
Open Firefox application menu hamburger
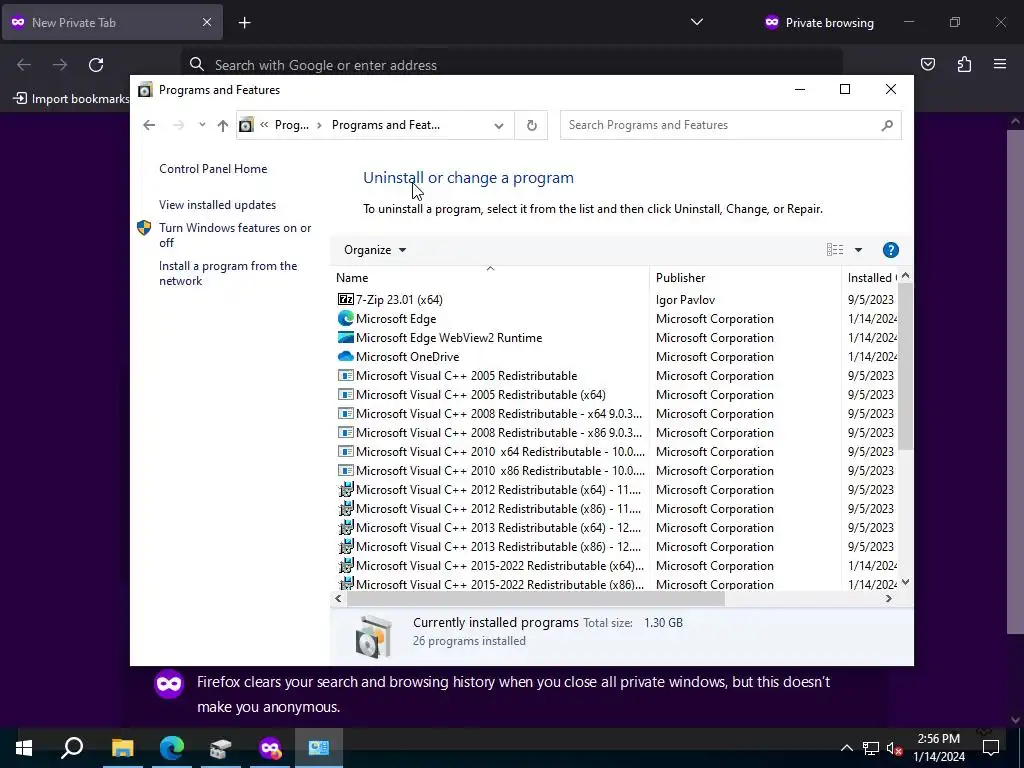[1000, 64]
